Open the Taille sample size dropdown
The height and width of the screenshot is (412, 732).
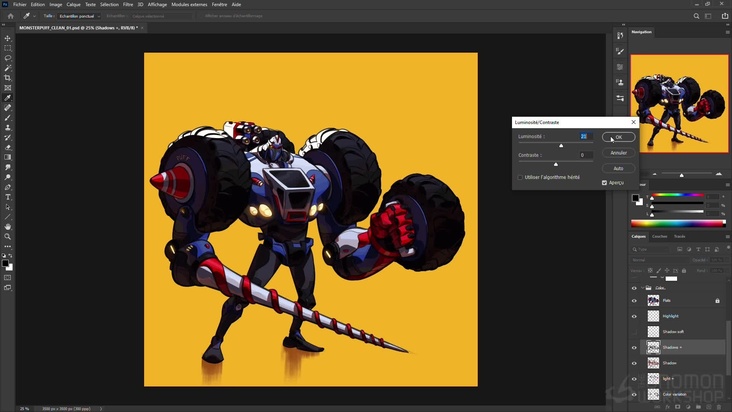point(79,16)
